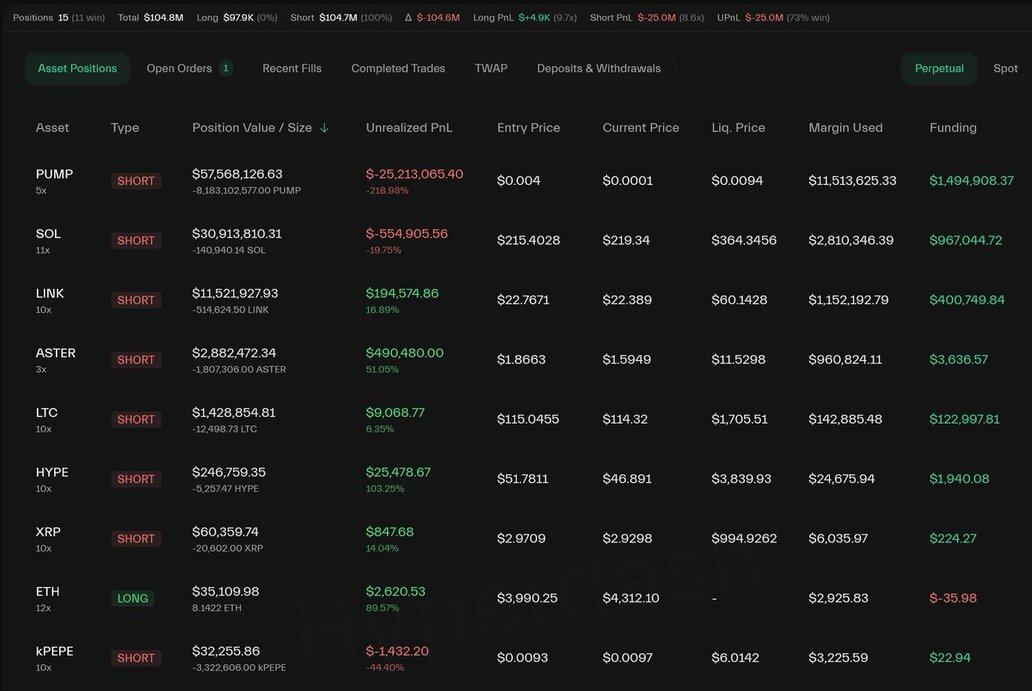Go to the Completed Trades tab
The width and height of the screenshot is (1032, 691).
[x=398, y=68]
